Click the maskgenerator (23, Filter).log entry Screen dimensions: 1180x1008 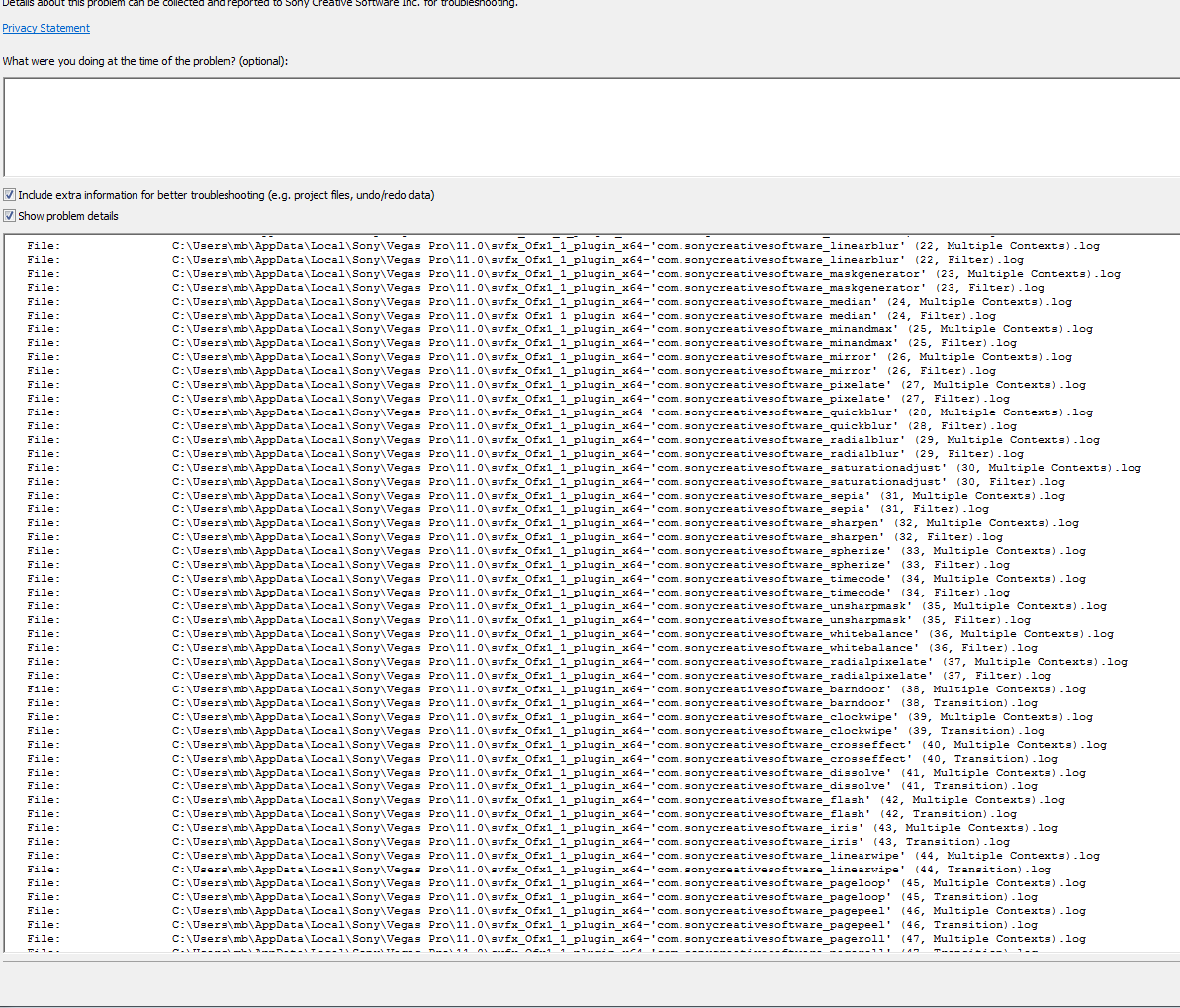point(536,288)
